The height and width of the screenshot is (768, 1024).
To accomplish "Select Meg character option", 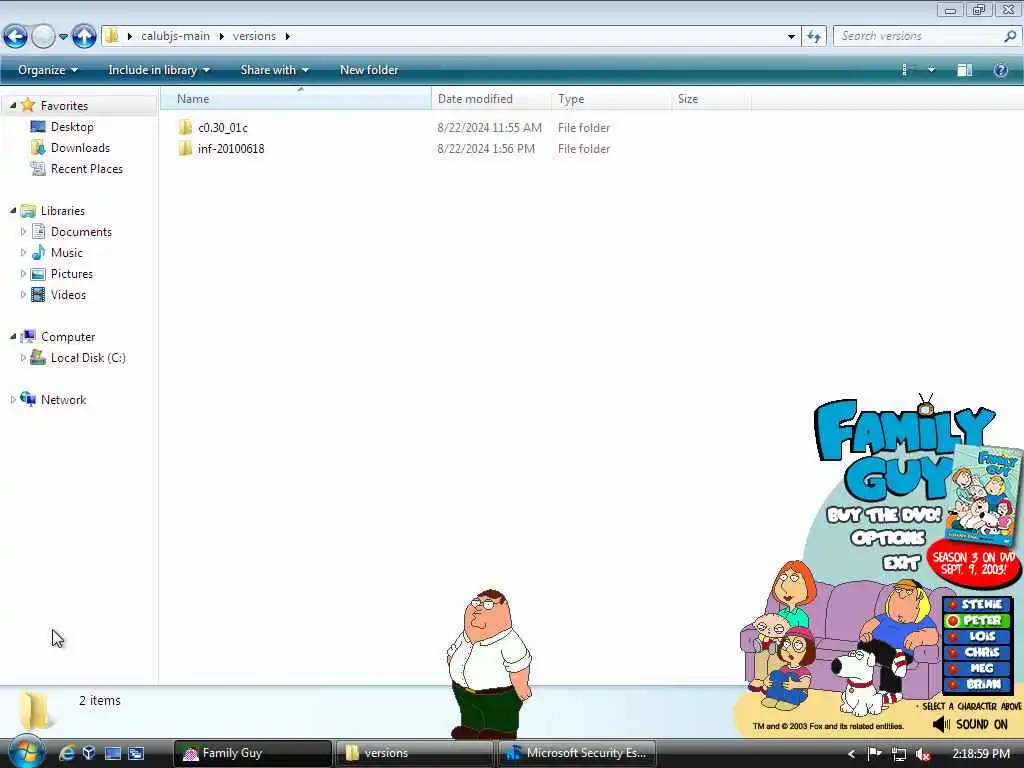I will 976,668.
